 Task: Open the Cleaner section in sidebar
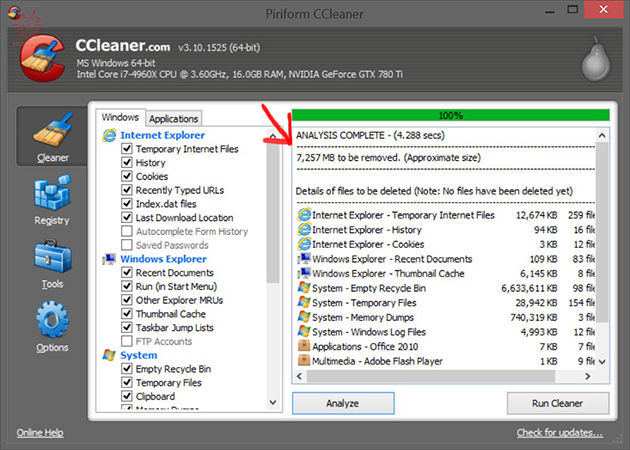click(x=52, y=137)
